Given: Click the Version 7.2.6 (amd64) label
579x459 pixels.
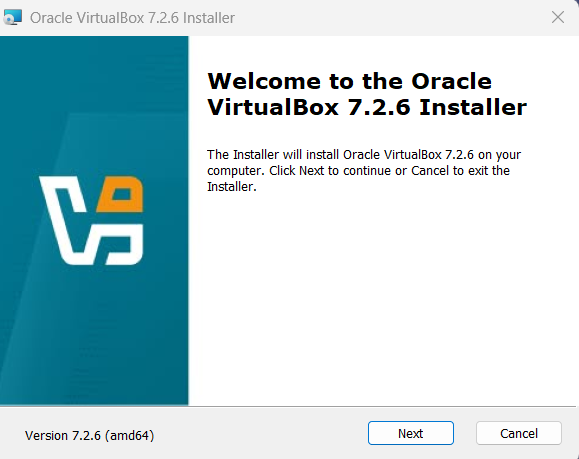Looking at the screenshot, I should [x=89, y=436].
